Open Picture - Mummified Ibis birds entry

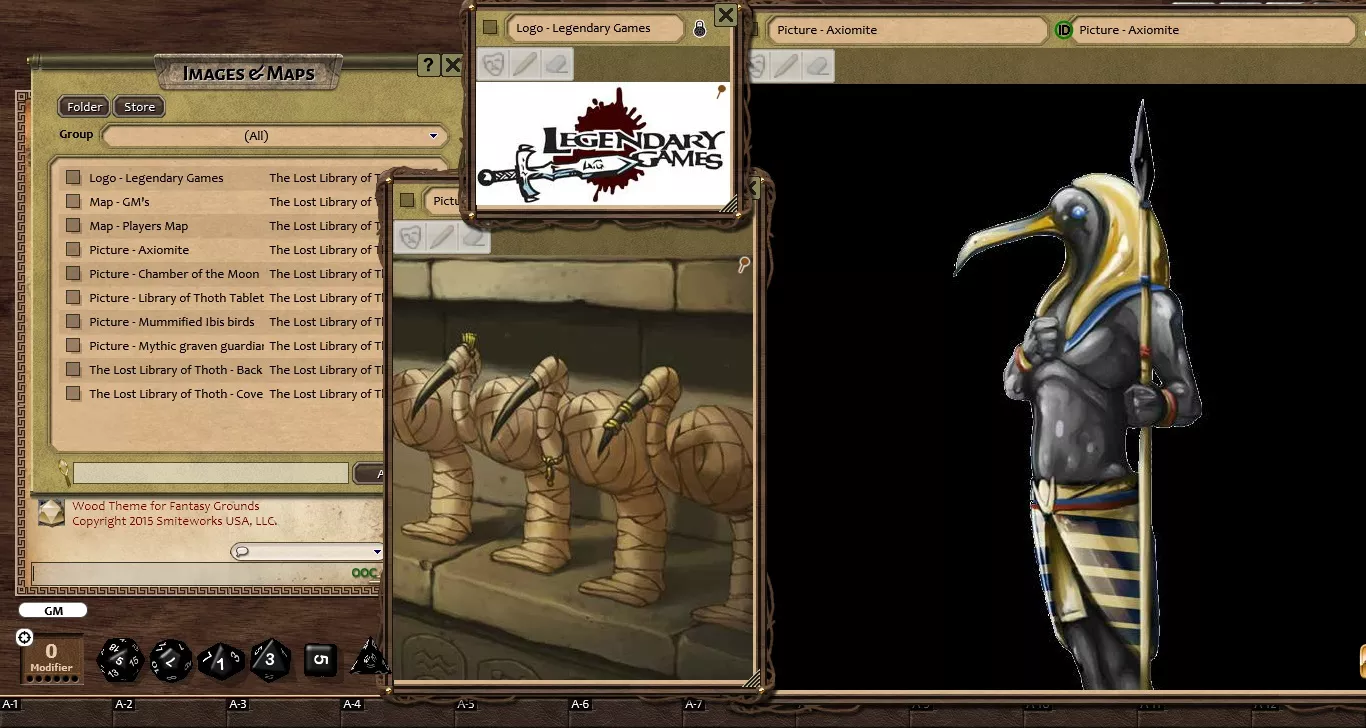pos(171,322)
